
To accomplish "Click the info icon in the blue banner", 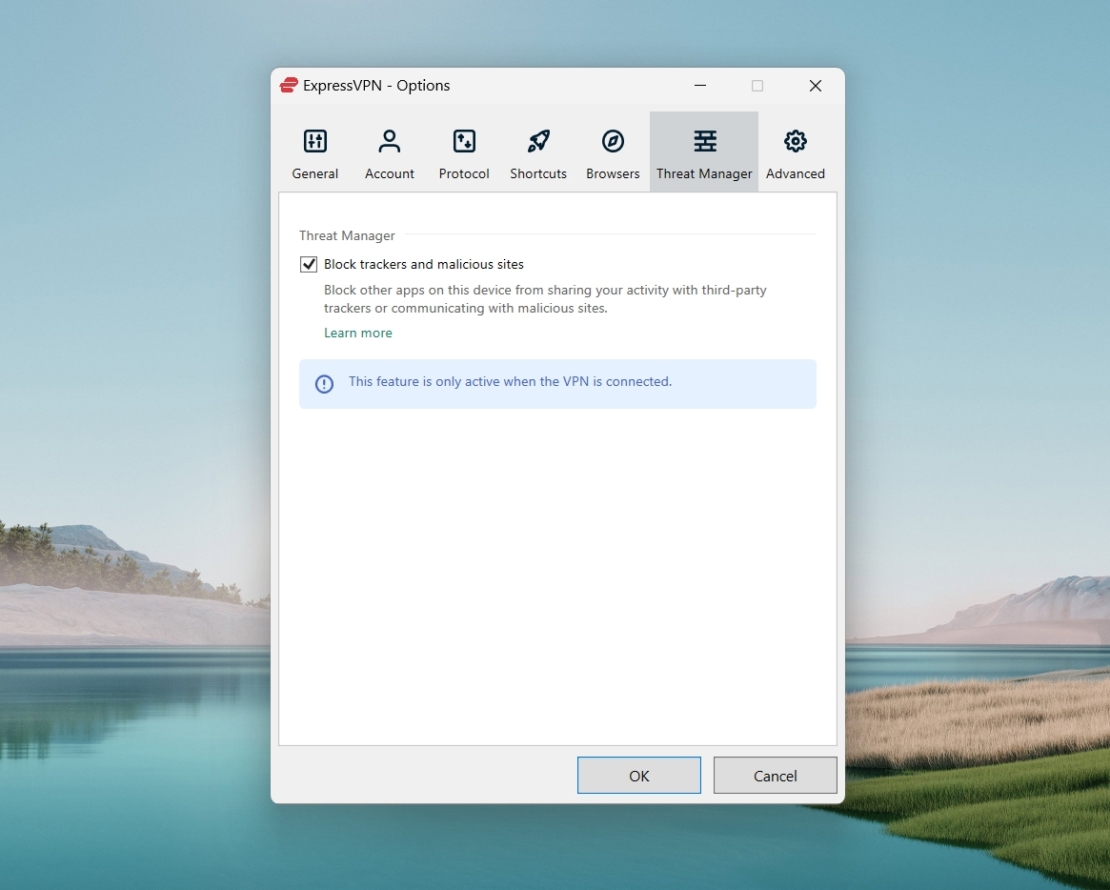I will pos(323,383).
